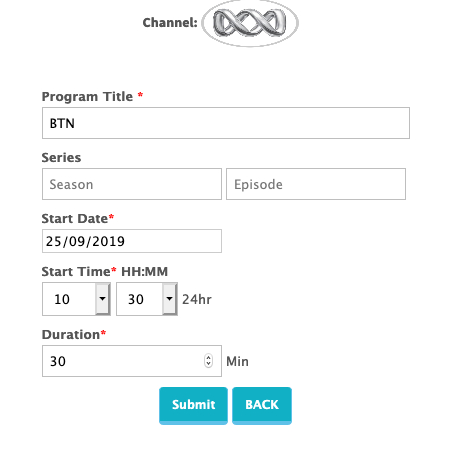The height and width of the screenshot is (475, 449).
Task: Click the 24hr text beside minutes
Action: (197, 299)
